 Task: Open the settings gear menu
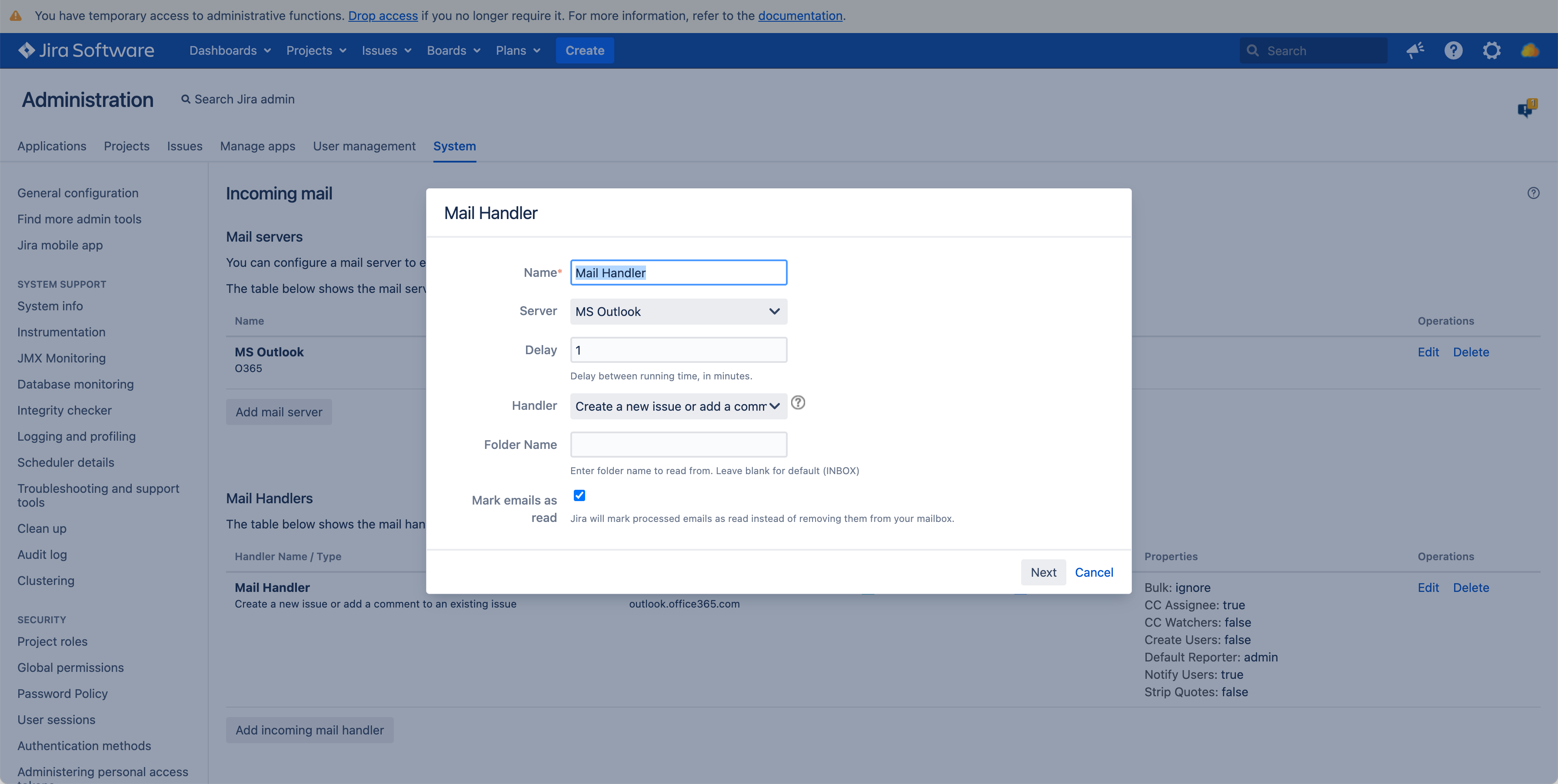[x=1491, y=51]
